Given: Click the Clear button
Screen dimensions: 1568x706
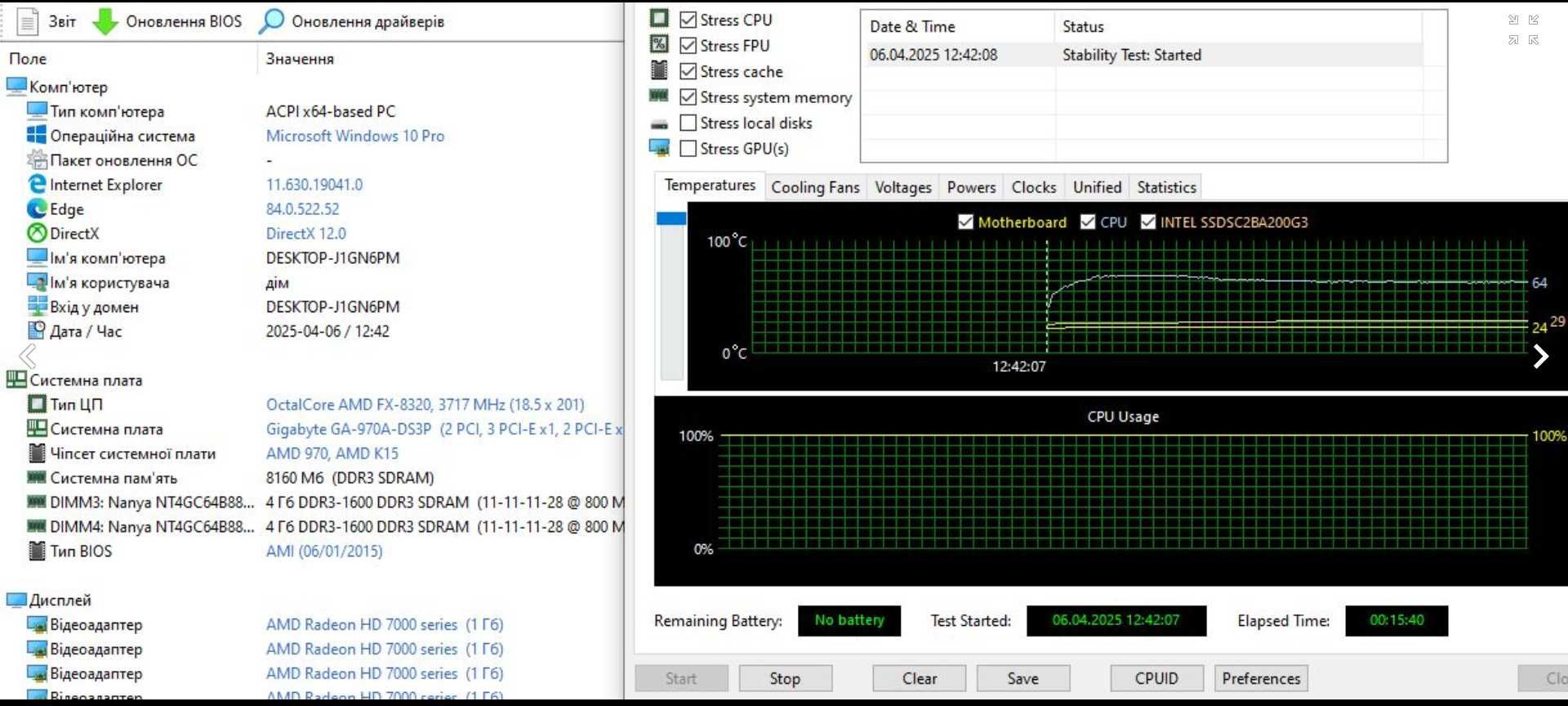Looking at the screenshot, I should (x=920, y=678).
